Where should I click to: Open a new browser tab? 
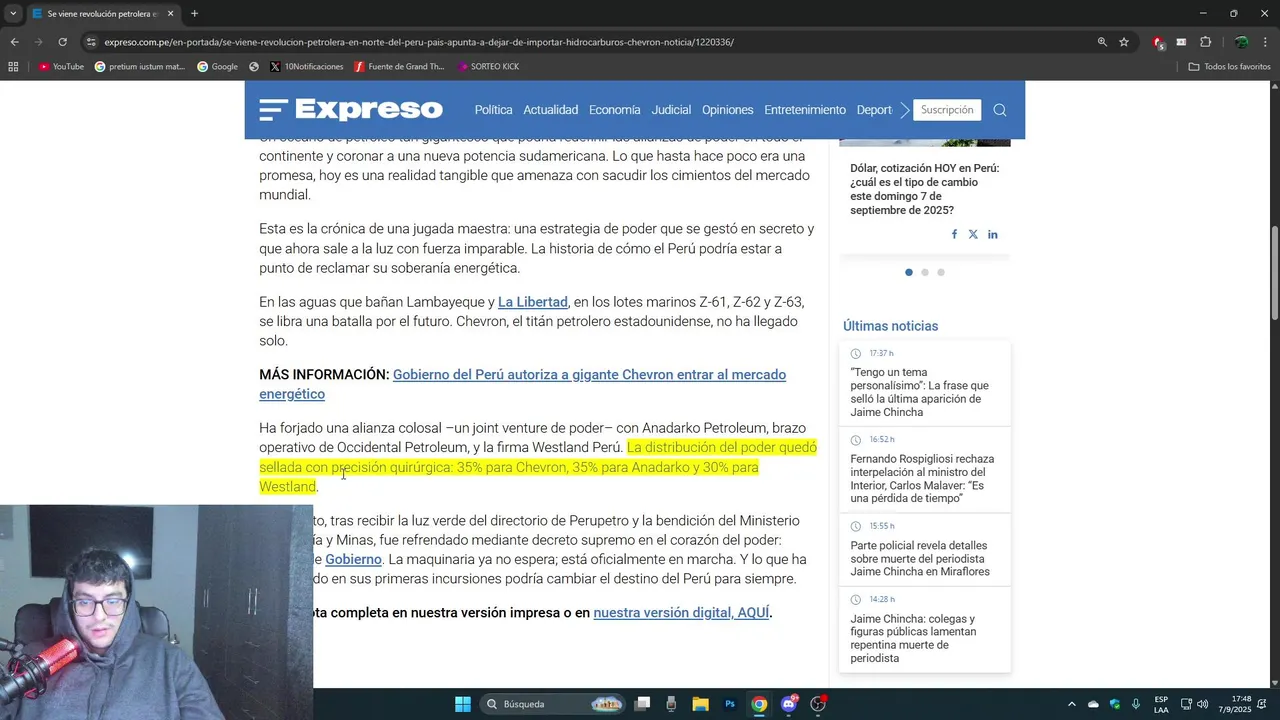[194, 14]
